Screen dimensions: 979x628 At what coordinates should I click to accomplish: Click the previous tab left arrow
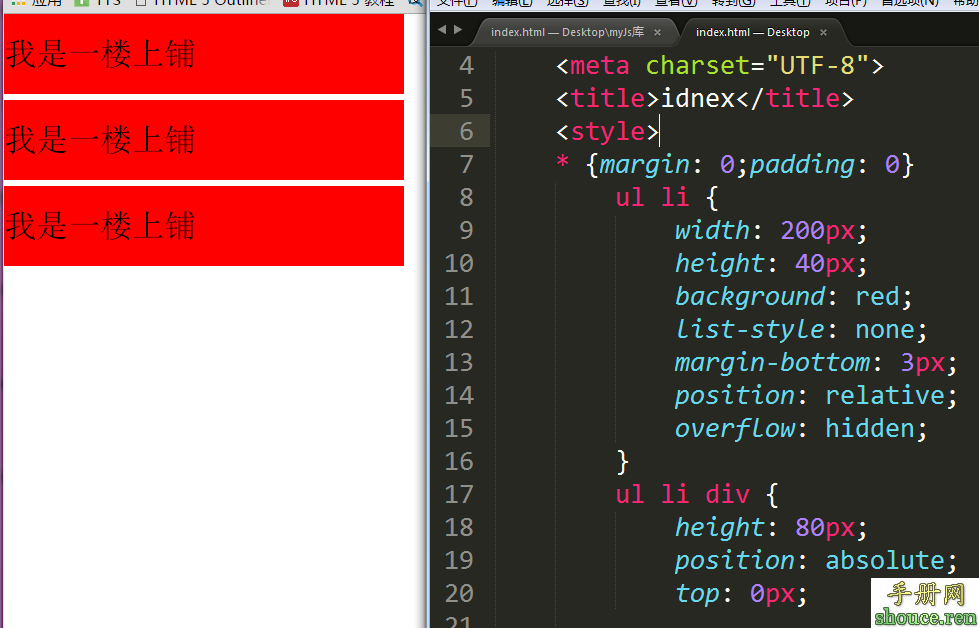click(x=443, y=30)
